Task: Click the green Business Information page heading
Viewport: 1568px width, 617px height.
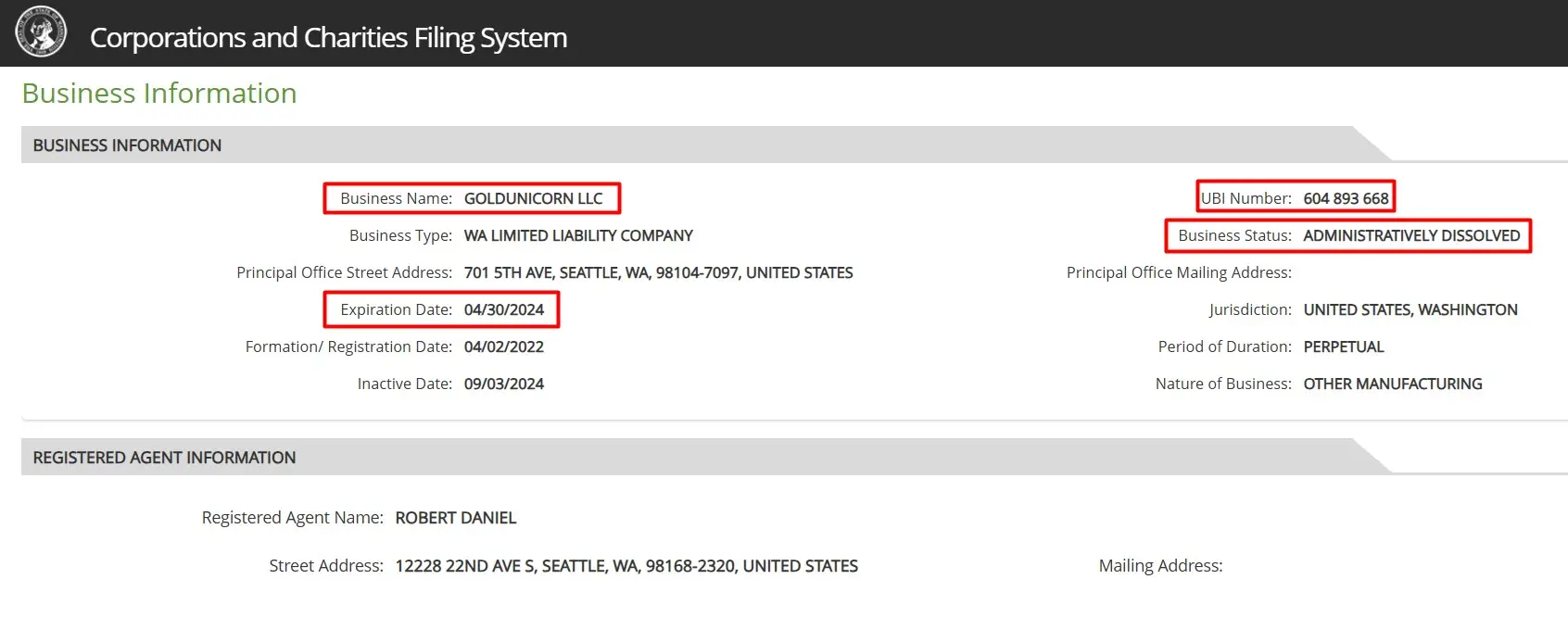Action: tap(159, 94)
